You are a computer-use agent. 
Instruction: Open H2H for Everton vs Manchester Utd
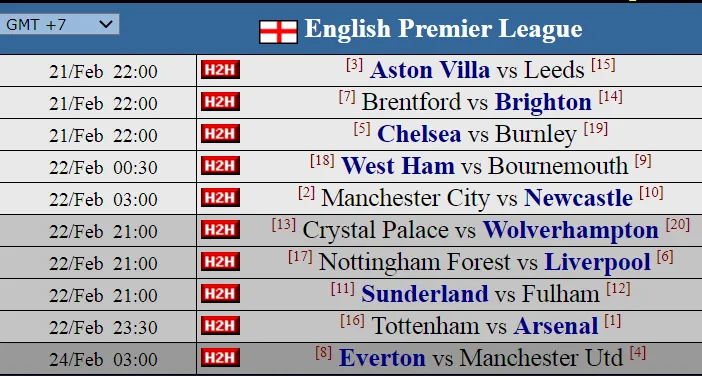[x=220, y=358]
